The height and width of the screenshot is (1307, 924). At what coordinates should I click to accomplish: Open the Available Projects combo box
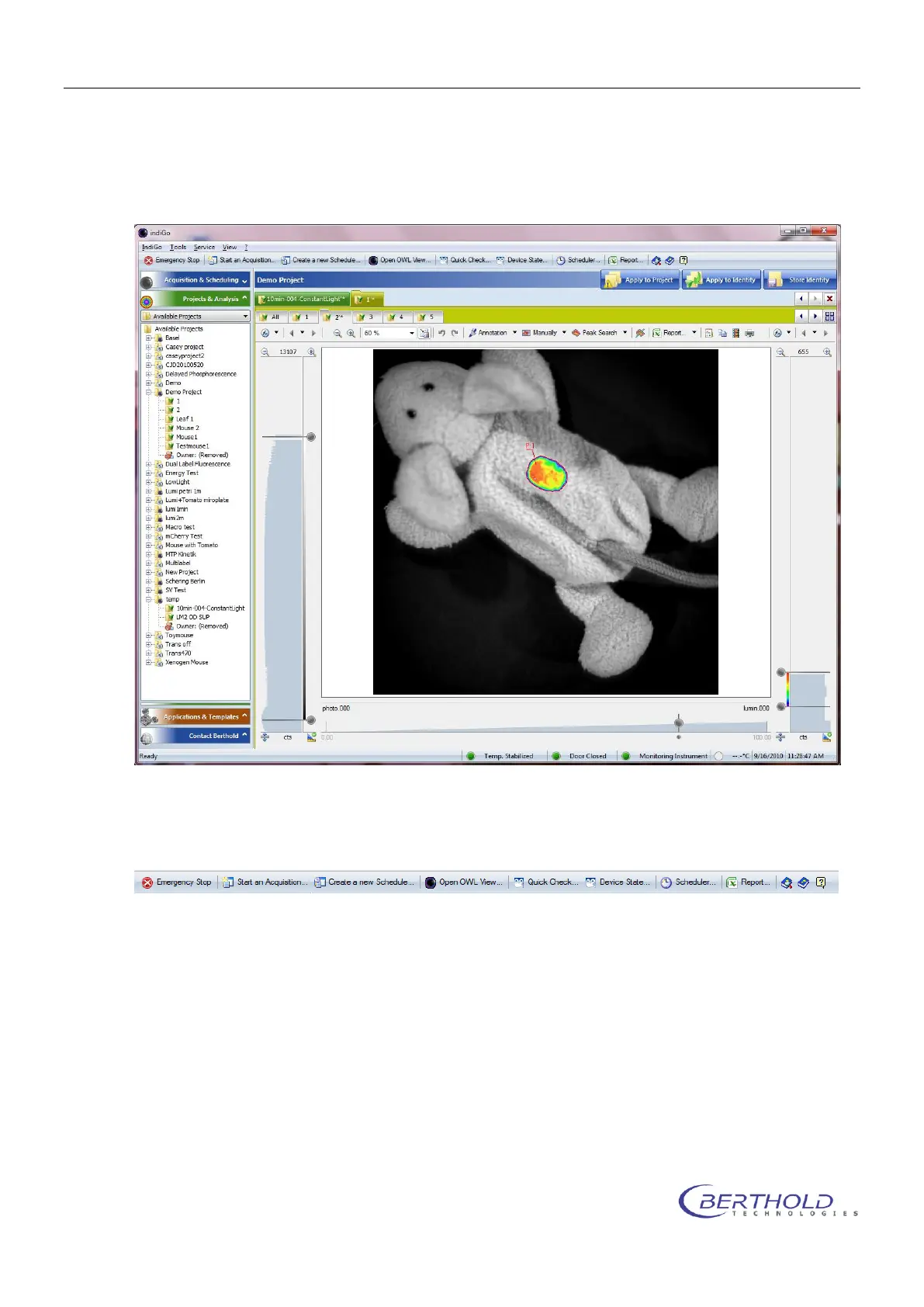196,316
